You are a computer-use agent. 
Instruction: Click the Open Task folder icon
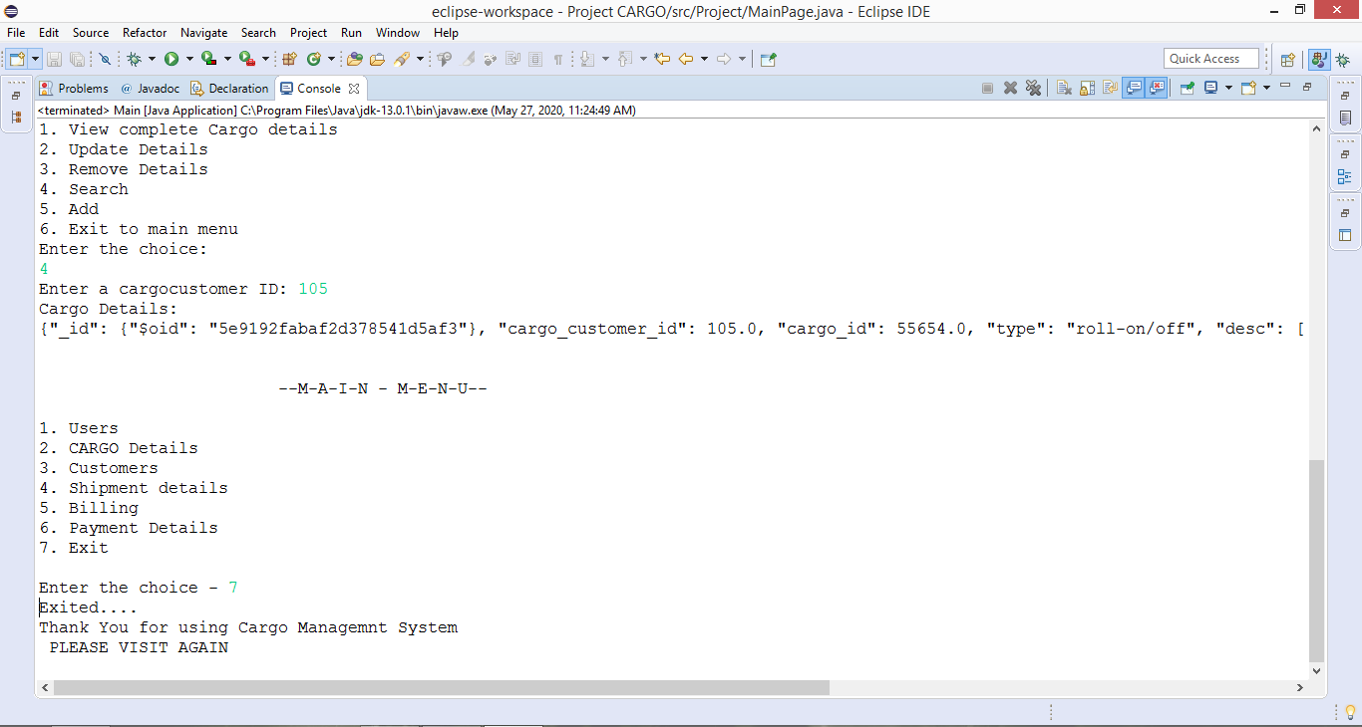[377, 59]
